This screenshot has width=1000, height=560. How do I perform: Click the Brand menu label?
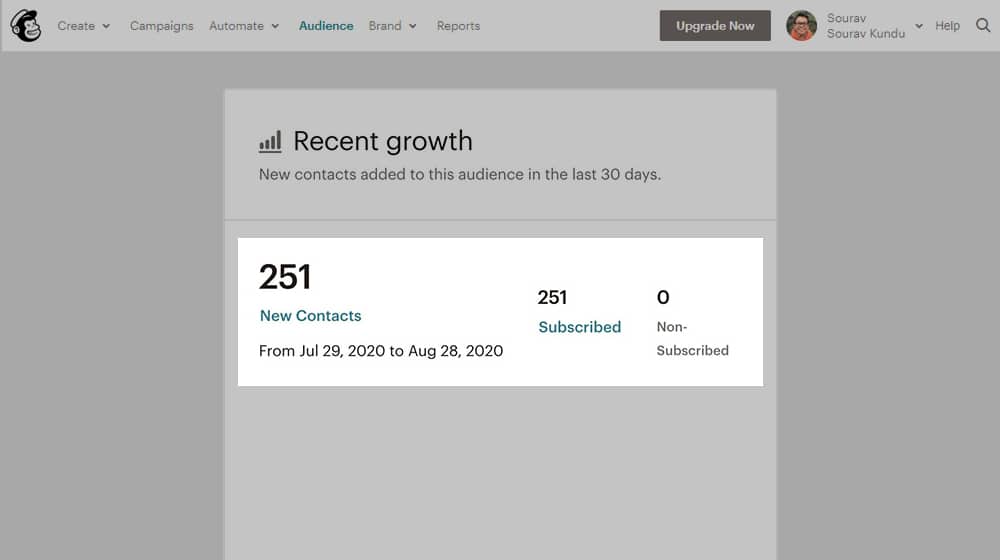385,26
